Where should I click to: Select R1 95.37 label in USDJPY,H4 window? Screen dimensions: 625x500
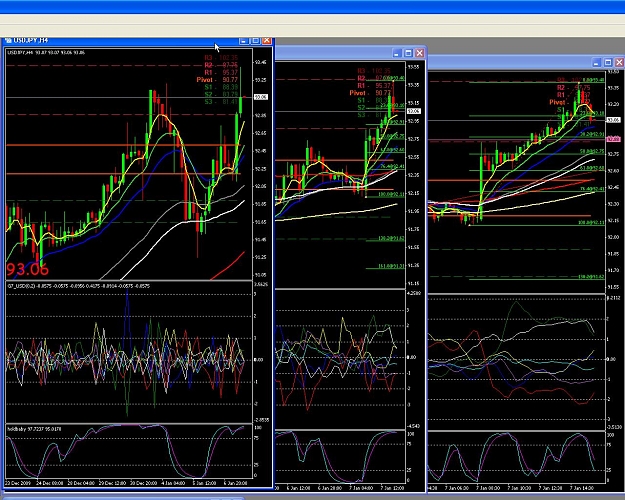[221, 73]
